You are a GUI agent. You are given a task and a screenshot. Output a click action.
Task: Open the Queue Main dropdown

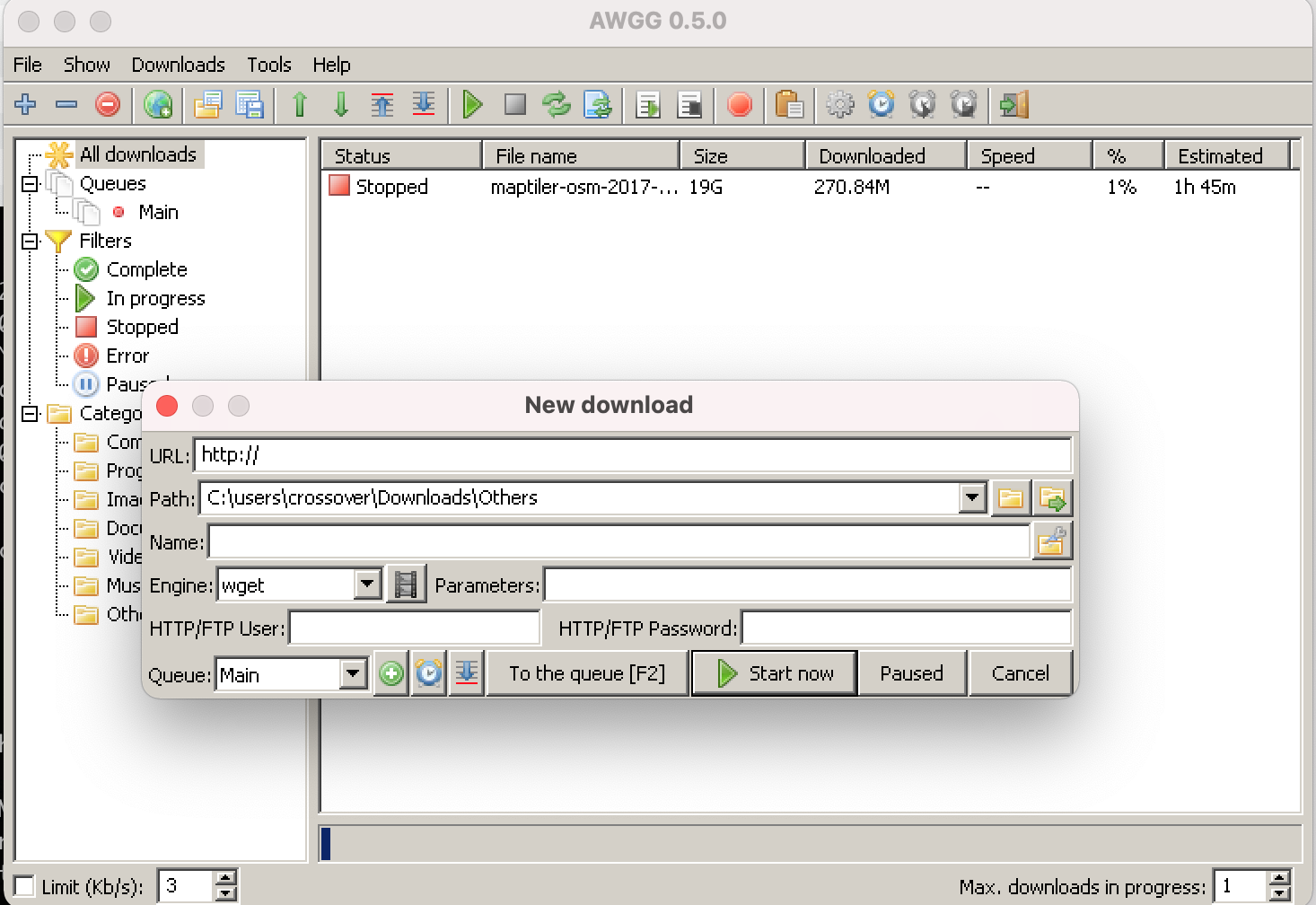[353, 674]
